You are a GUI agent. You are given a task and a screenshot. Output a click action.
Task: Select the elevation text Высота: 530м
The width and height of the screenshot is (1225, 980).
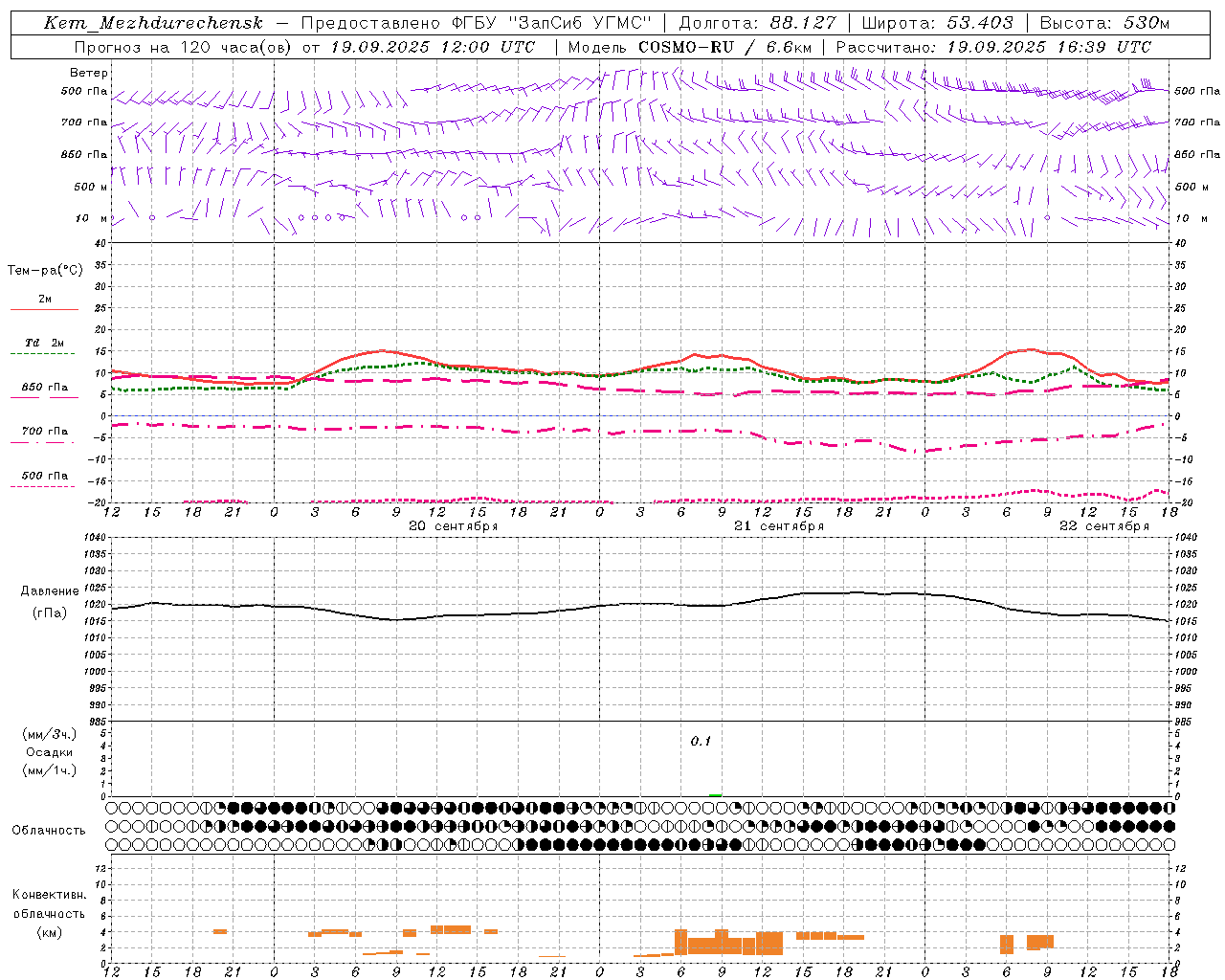(1104, 23)
